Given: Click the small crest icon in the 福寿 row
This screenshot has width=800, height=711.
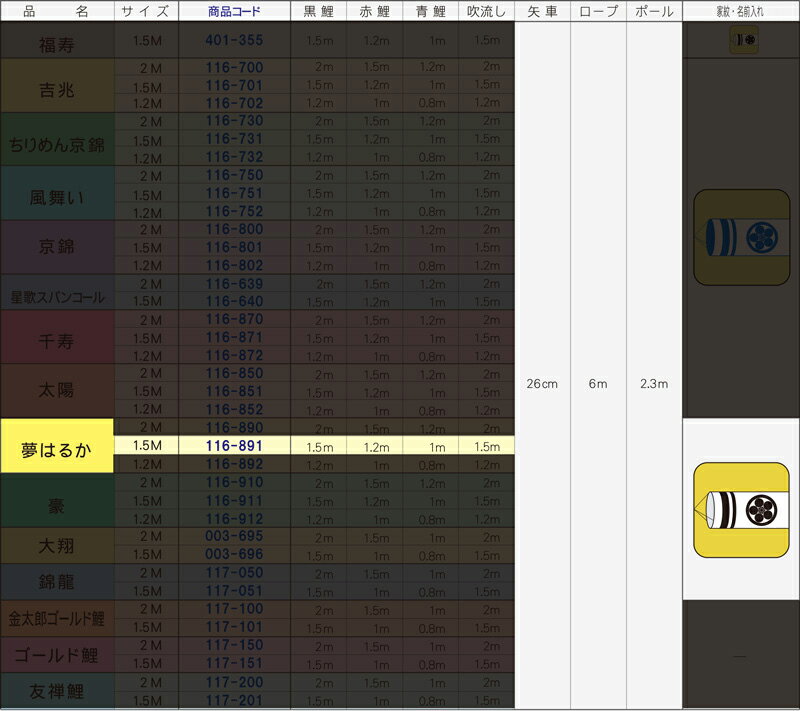Looking at the screenshot, I should [744, 40].
